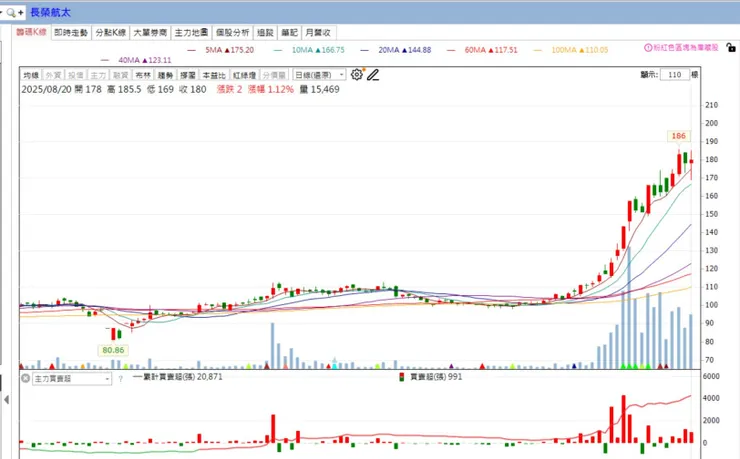
Task: Click the pink info circle icon
Action: coord(648,48)
